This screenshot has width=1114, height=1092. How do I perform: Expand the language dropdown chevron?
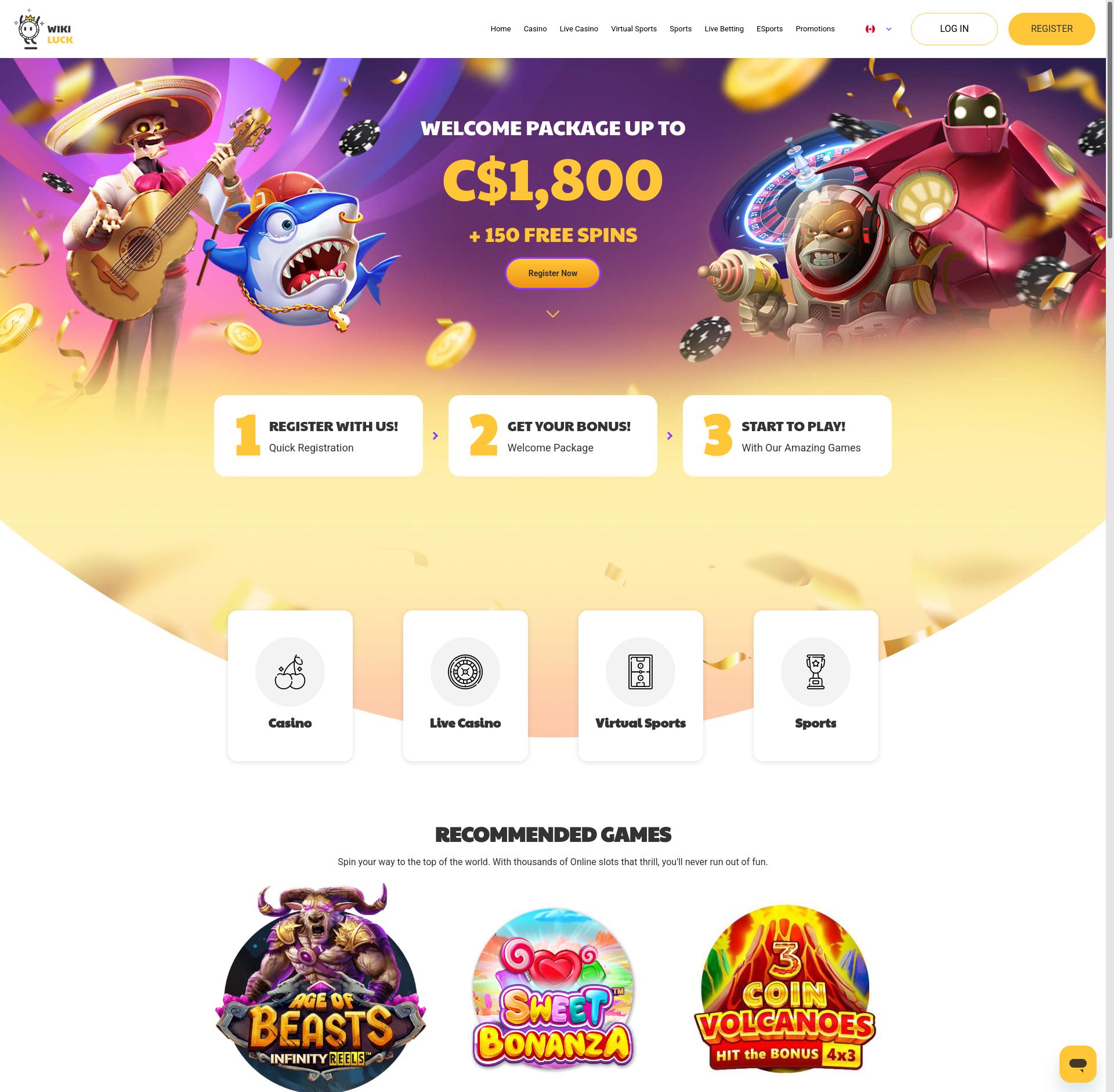pyautogui.click(x=888, y=29)
